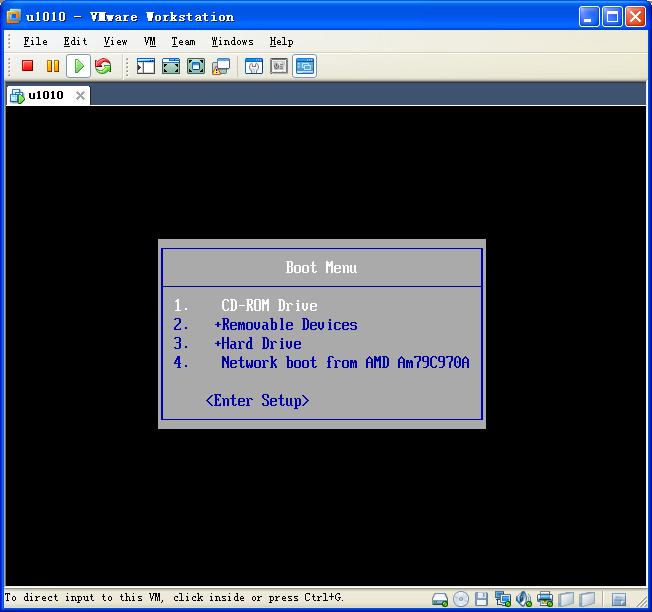The width and height of the screenshot is (652, 612).
Task: Click the network adapter status icon
Action: point(503,599)
